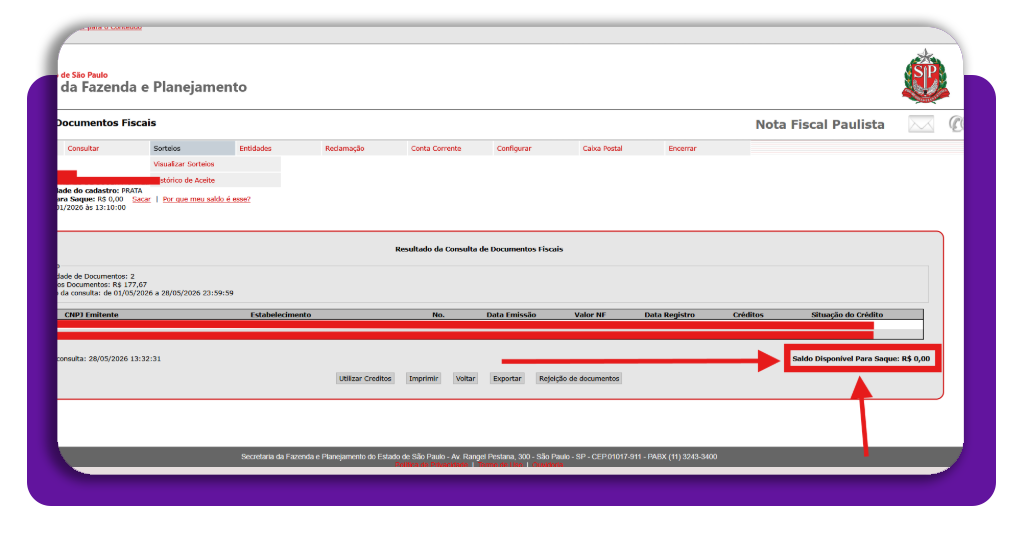This screenshot has width=1024, height=536.
Task: Open 'Por que meu saldo é esse?' link
Action: coord(206,199)
